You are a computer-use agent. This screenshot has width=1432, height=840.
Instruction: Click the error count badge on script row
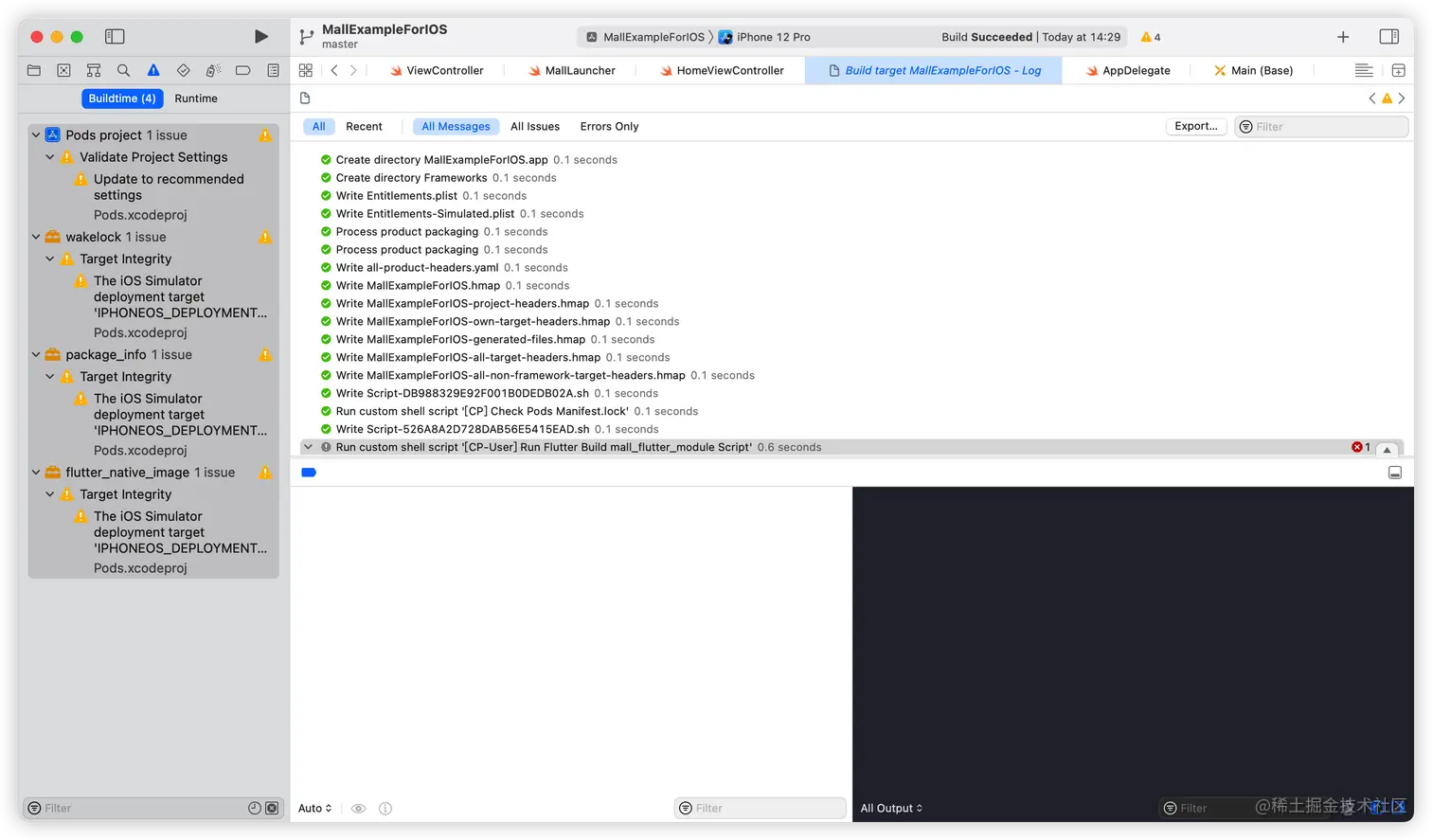click(x=1361, y=447)
